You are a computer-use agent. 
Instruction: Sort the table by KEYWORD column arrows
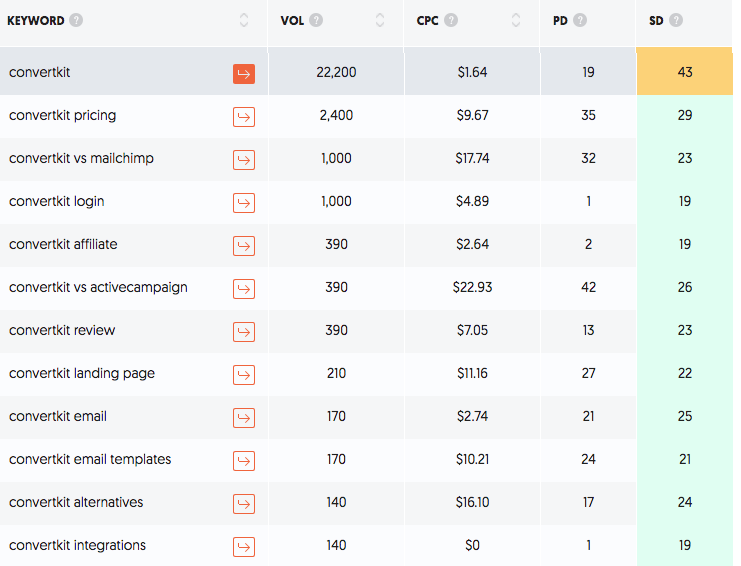pyautogui.click(x=244, y=21)
